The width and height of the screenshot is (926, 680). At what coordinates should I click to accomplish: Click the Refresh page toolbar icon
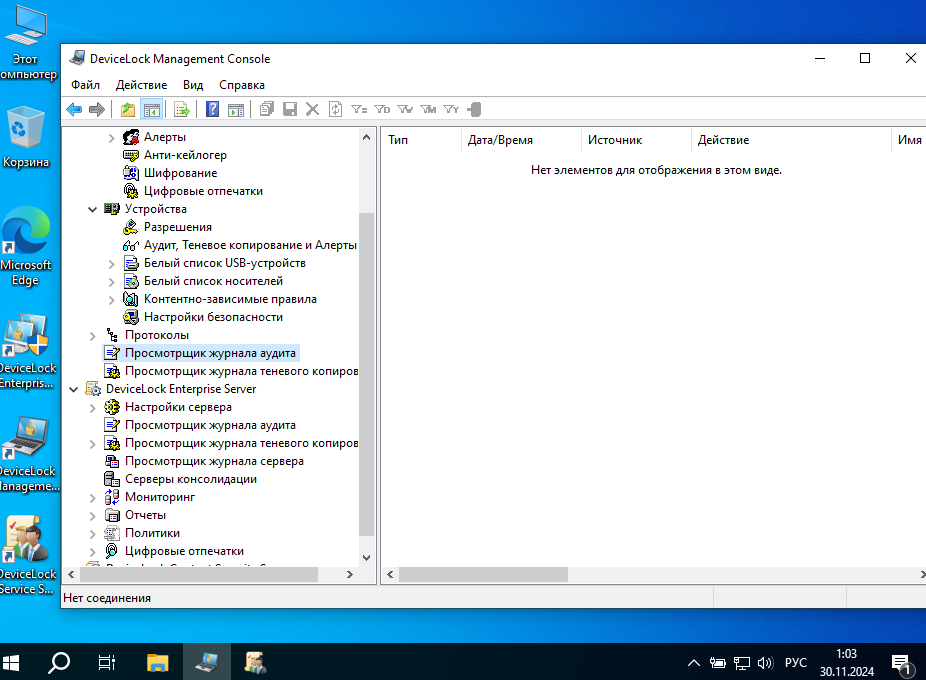click(335, 109)
